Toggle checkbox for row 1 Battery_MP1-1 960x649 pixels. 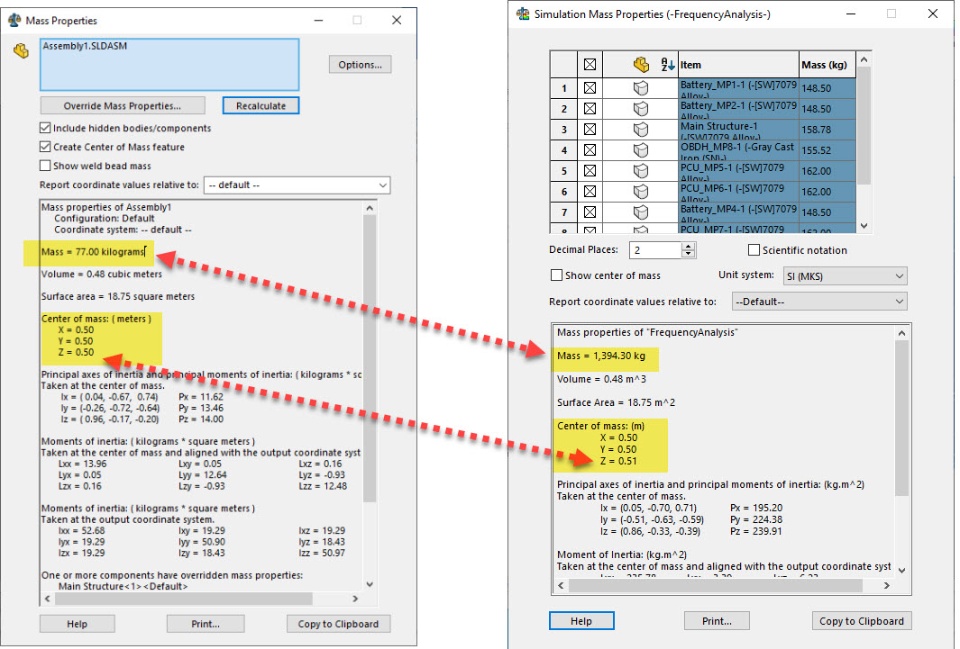(590, 88)
